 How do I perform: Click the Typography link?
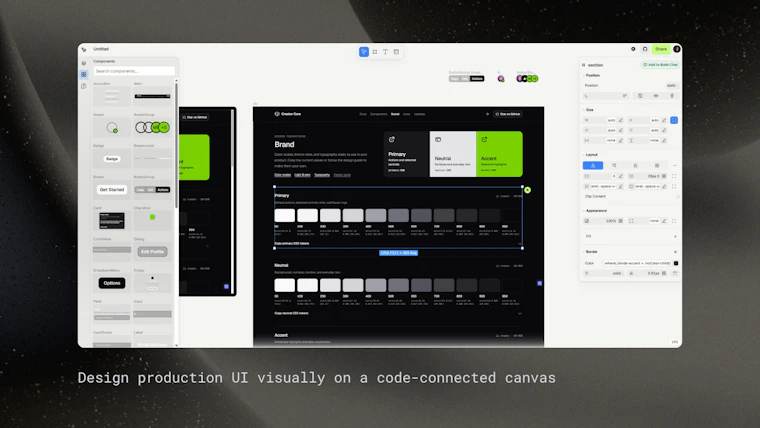[322, 175]
